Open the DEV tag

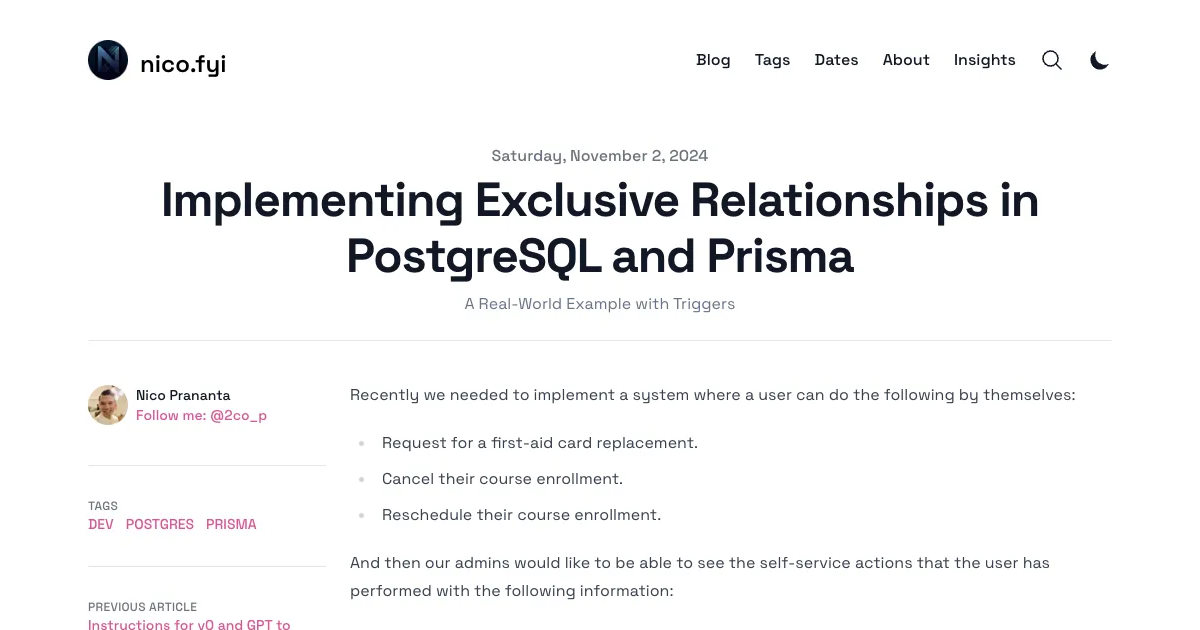point(101,524)
